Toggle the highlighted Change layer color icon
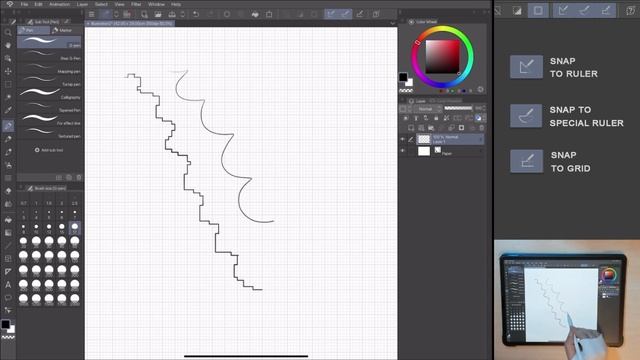This screenshot has width=640, height=360. point(478,118)
